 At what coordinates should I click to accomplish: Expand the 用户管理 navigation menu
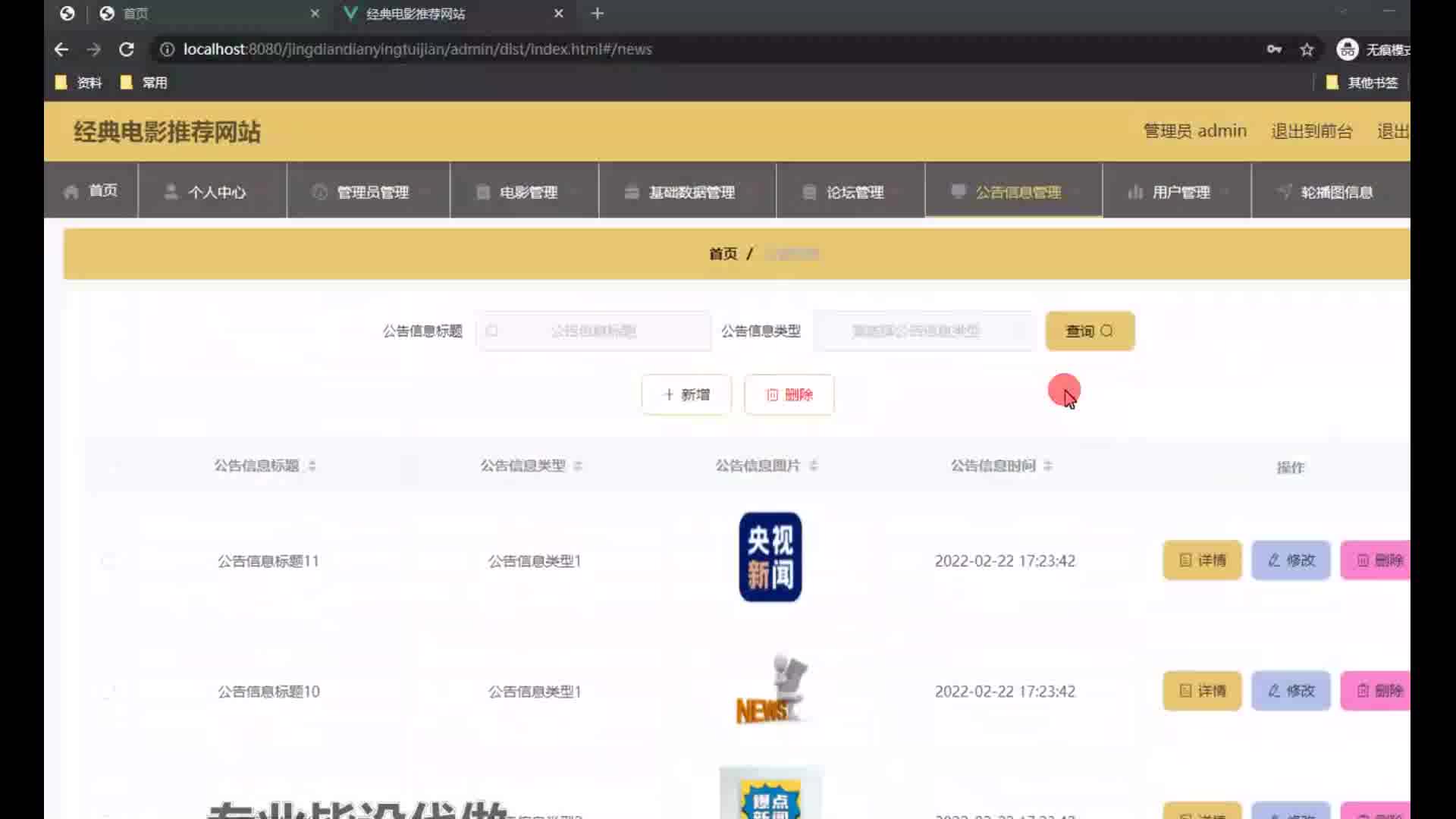1177,192
